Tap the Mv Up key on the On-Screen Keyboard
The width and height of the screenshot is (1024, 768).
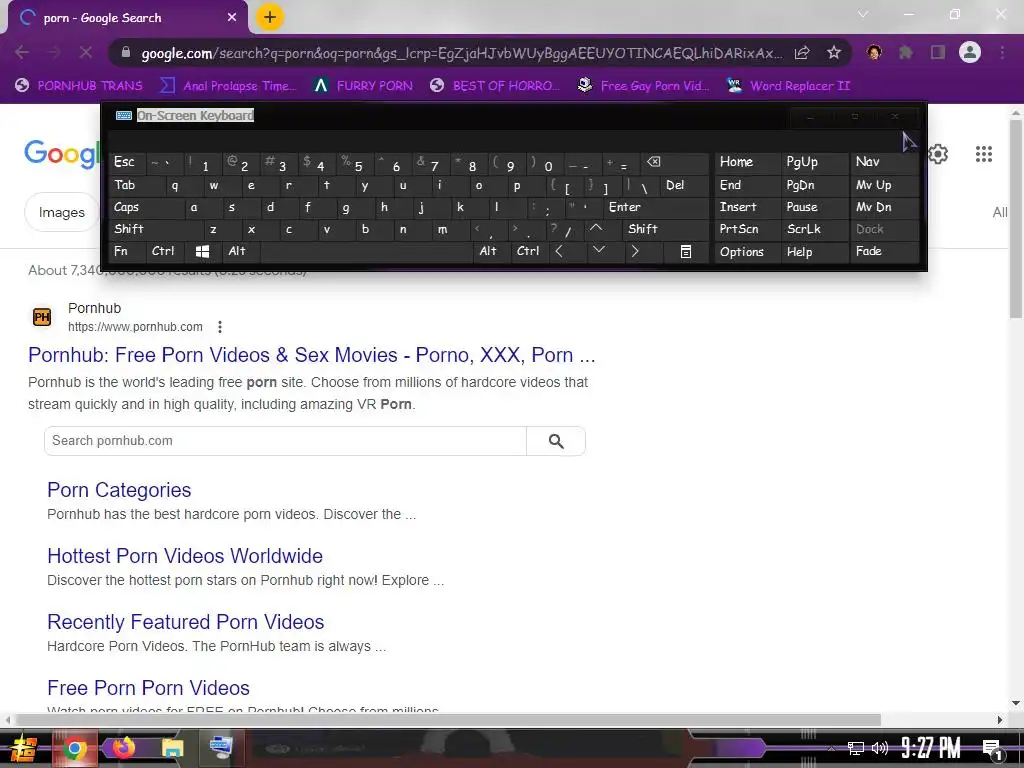coord(885,185)
